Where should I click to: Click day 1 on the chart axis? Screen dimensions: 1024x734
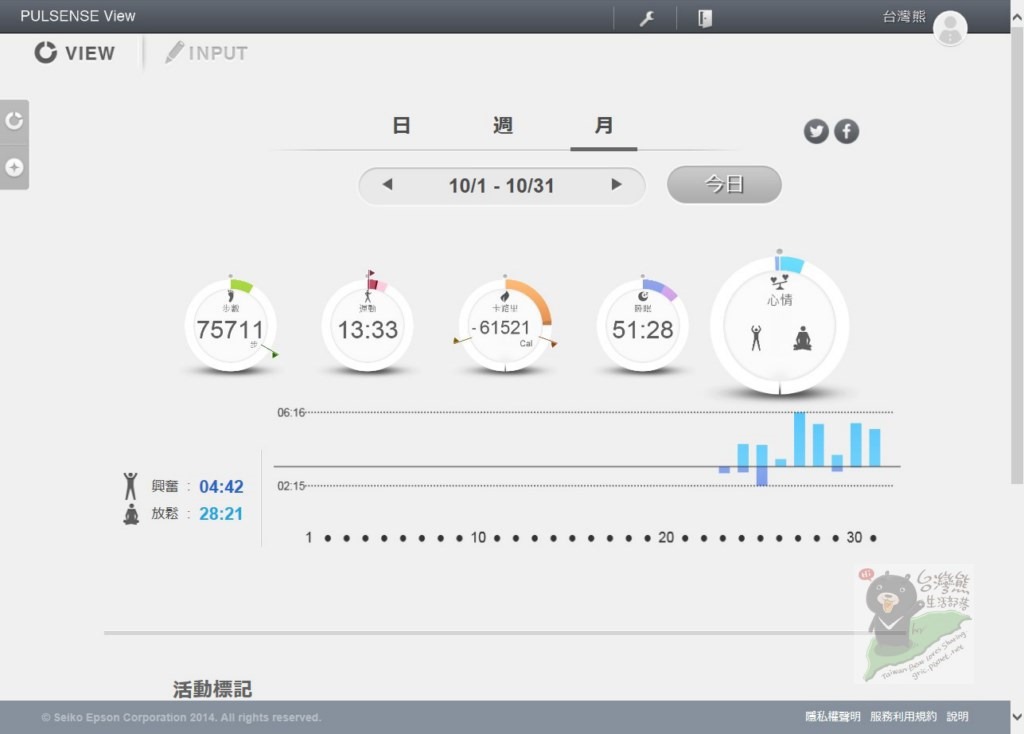[308, 537]
